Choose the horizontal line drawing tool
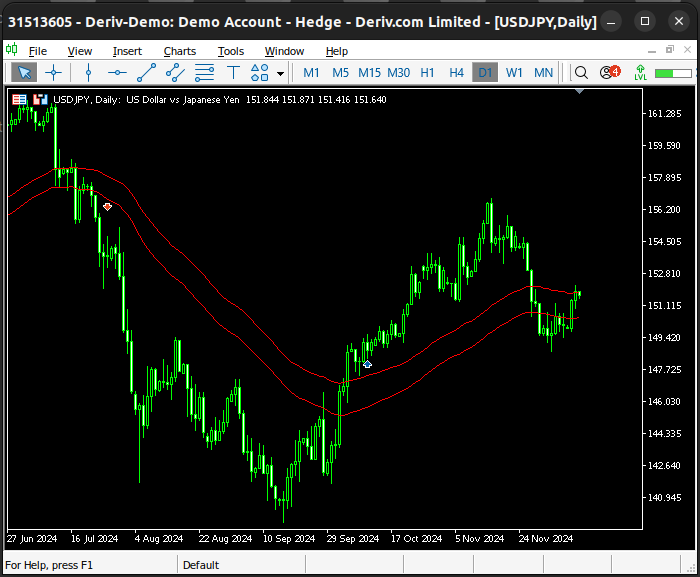Viewport: 700px width, 577px height. (117, 72)
